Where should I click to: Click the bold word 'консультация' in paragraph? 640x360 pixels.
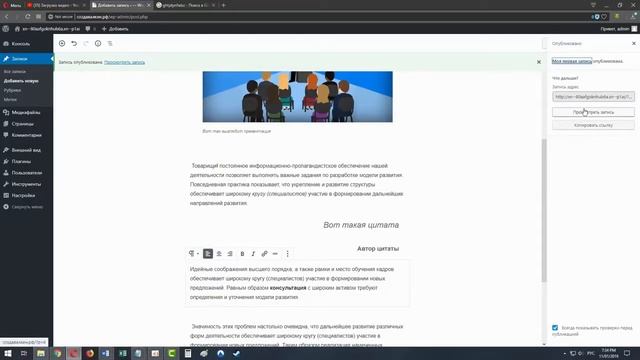(x=288, y=288)
